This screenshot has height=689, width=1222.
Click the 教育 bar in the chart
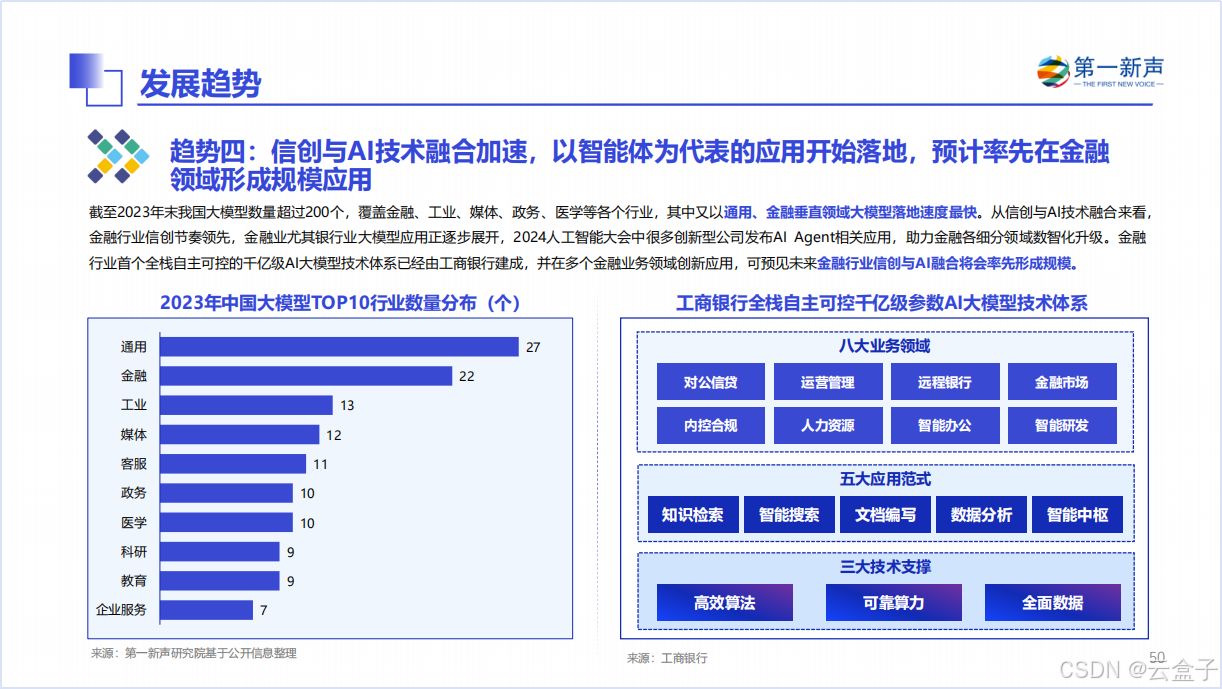coord(220,581)
